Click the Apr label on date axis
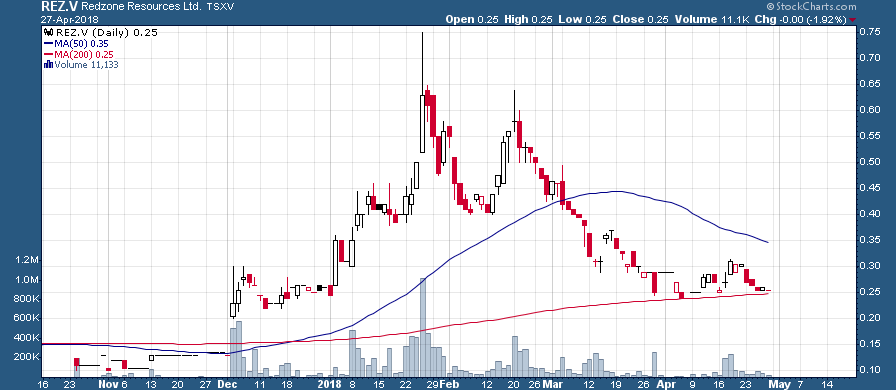Viewport: 896px width, 390px height. pyautogui.click(x=665, y=384)
